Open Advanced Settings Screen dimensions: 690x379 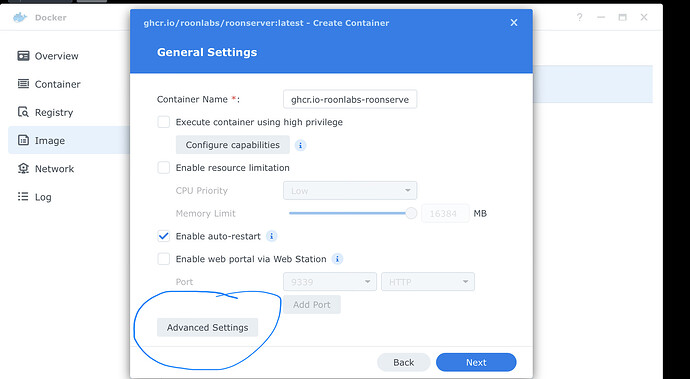tap(207, 327)
